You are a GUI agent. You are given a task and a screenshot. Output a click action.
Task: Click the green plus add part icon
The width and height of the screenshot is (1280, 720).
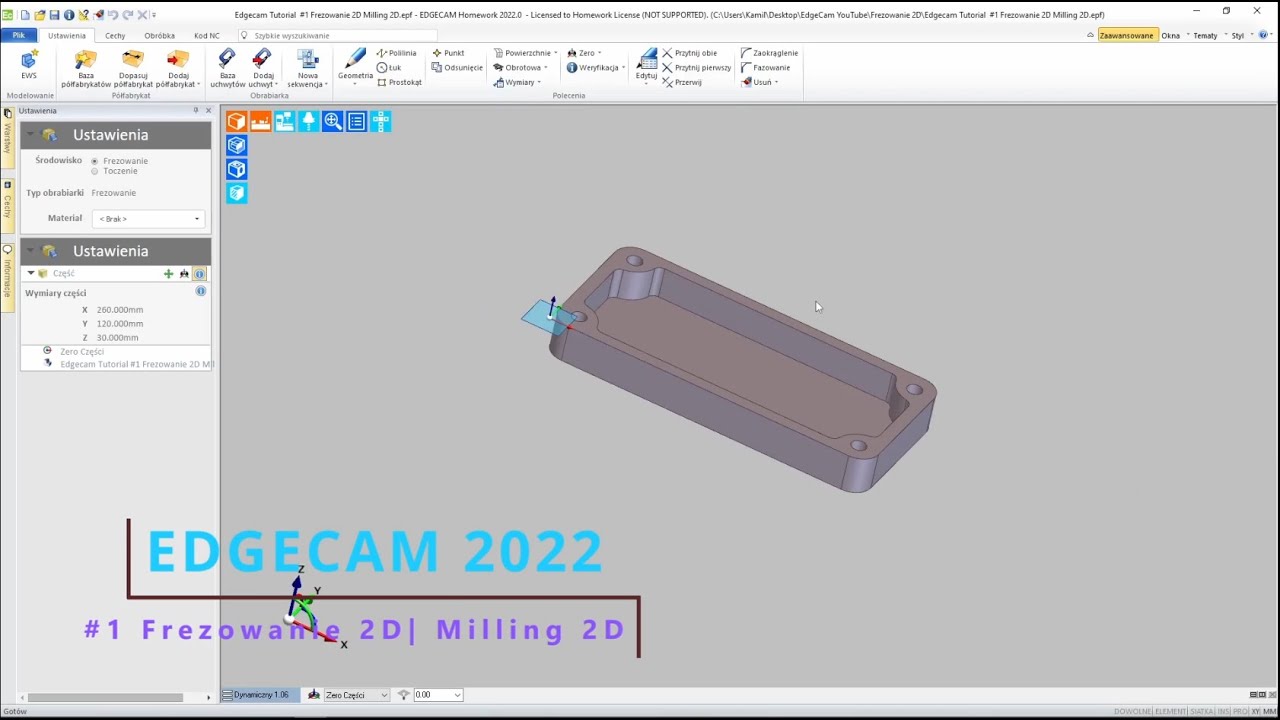pyautogui.click(x=168, y=273)
